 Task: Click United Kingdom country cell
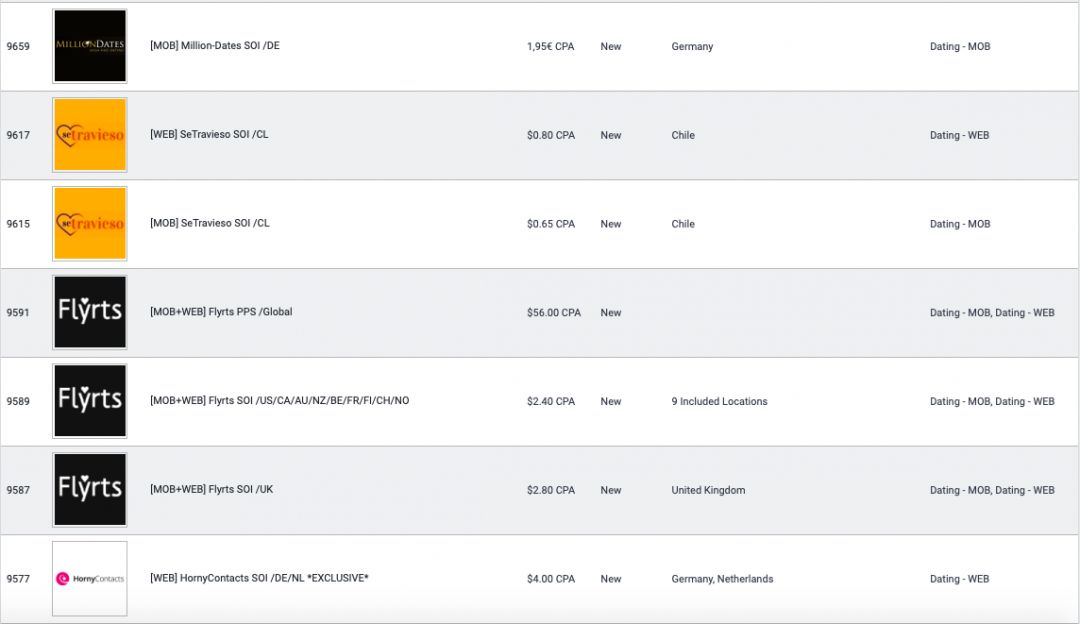pyautogui.click(x=708, y=491)
